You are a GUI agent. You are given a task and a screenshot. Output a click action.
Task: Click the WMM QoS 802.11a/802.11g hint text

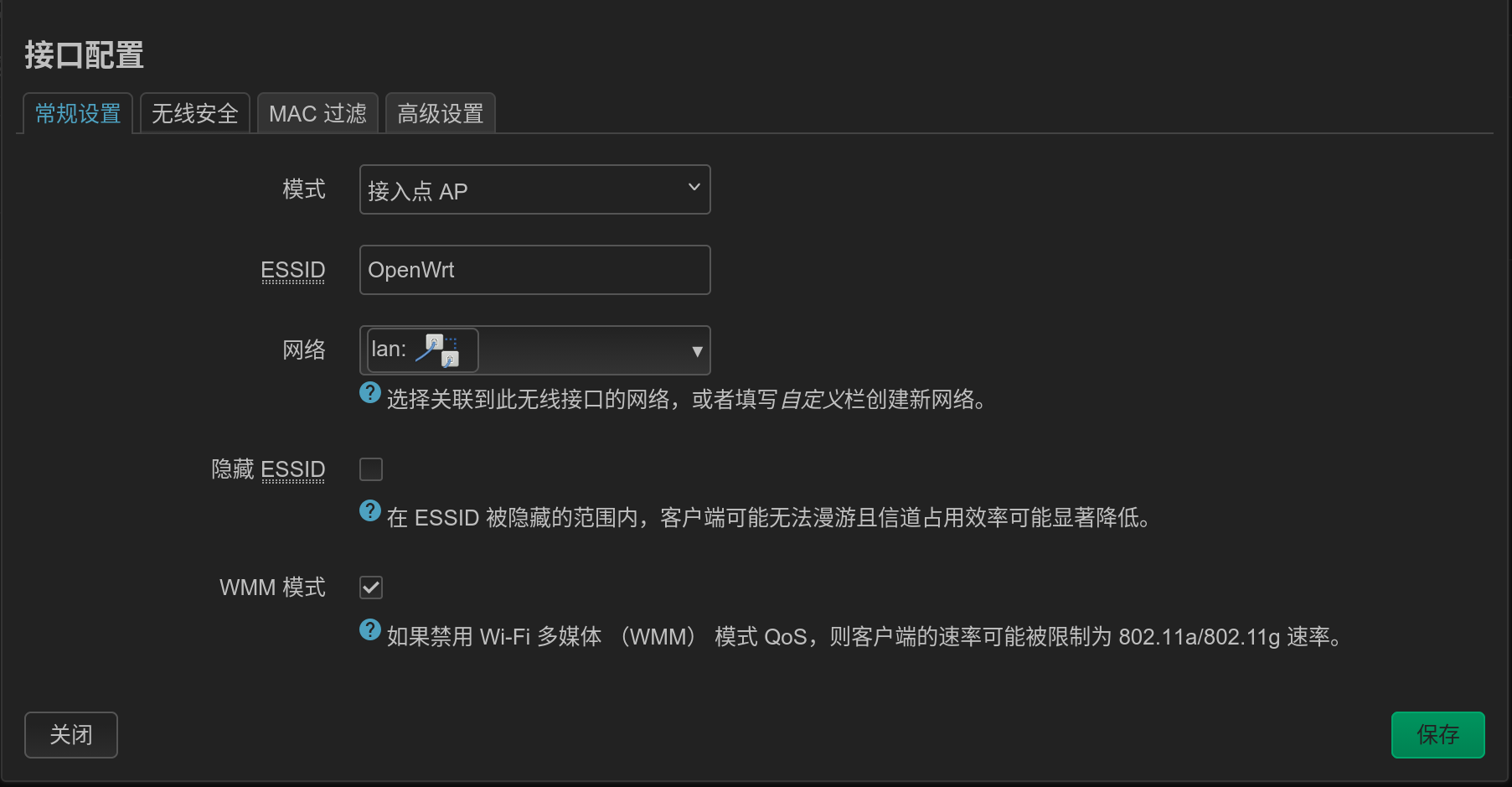click(x=864, y=637)
